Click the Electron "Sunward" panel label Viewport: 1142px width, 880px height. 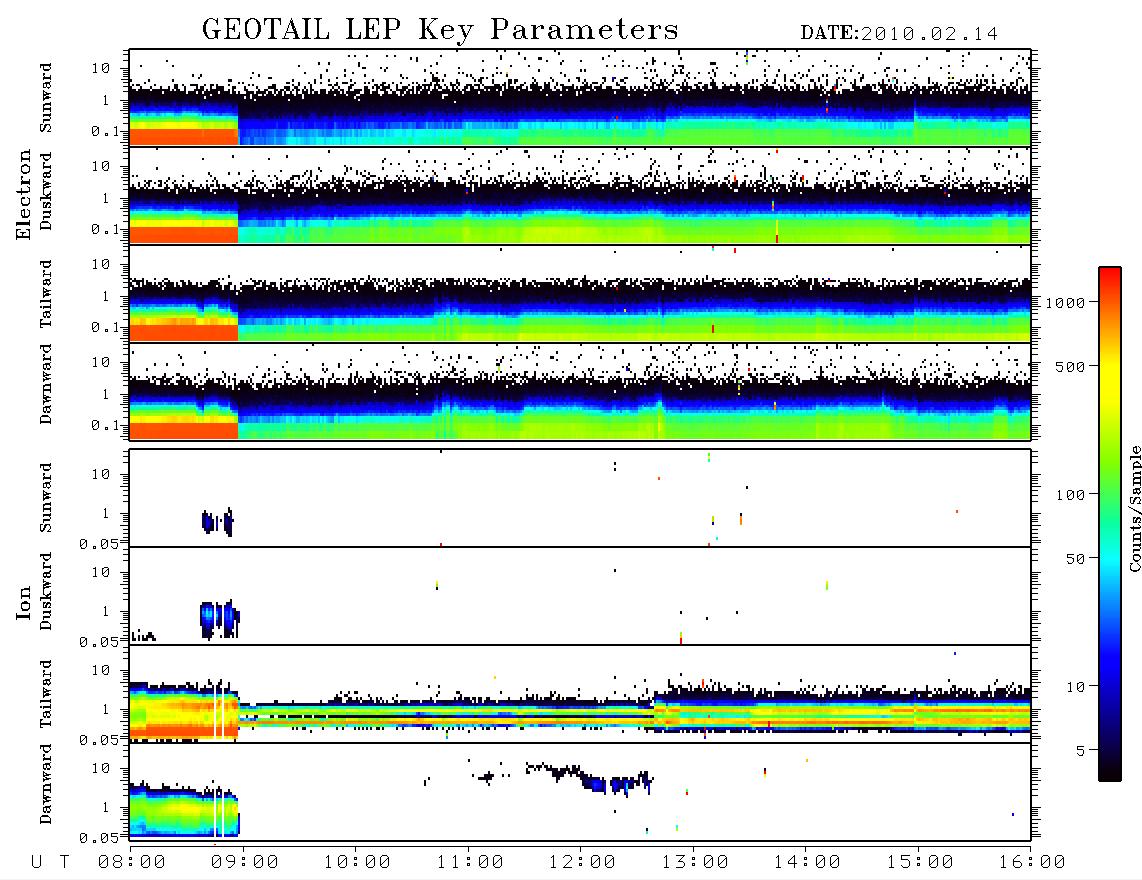tap(46, 98)
